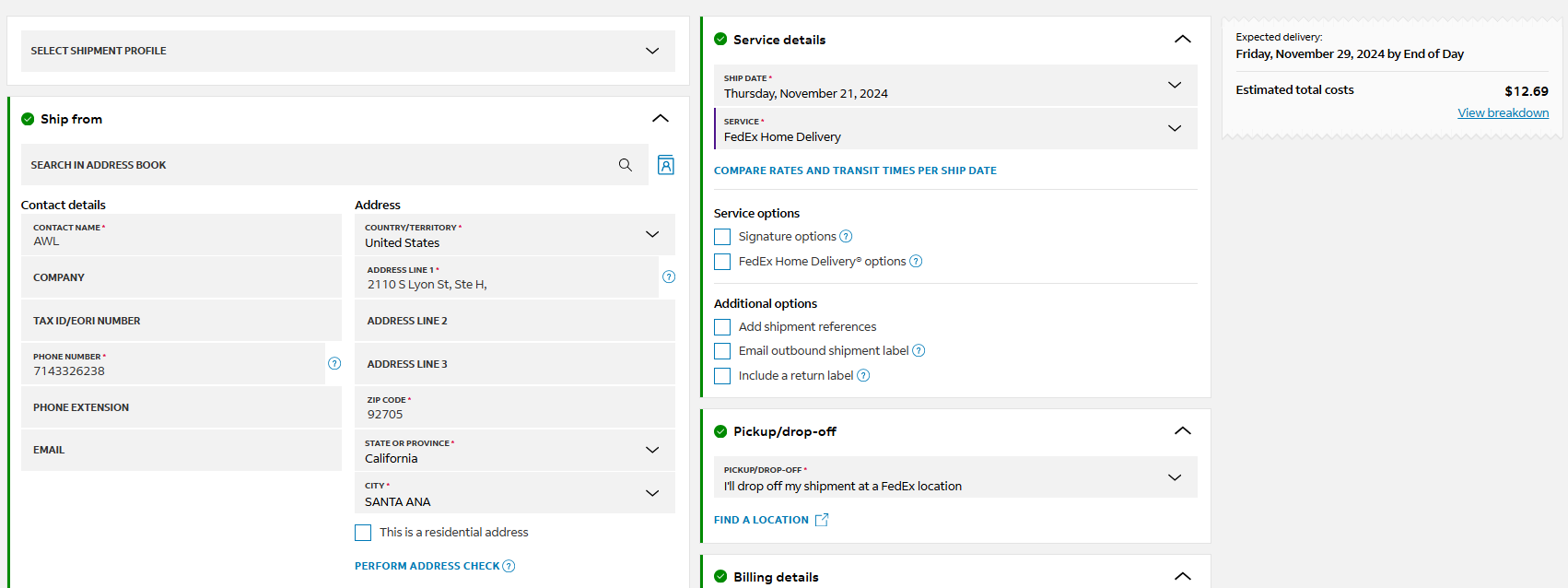Enable FedEx Home Delivery options checkbox

(x=722, y=262)
